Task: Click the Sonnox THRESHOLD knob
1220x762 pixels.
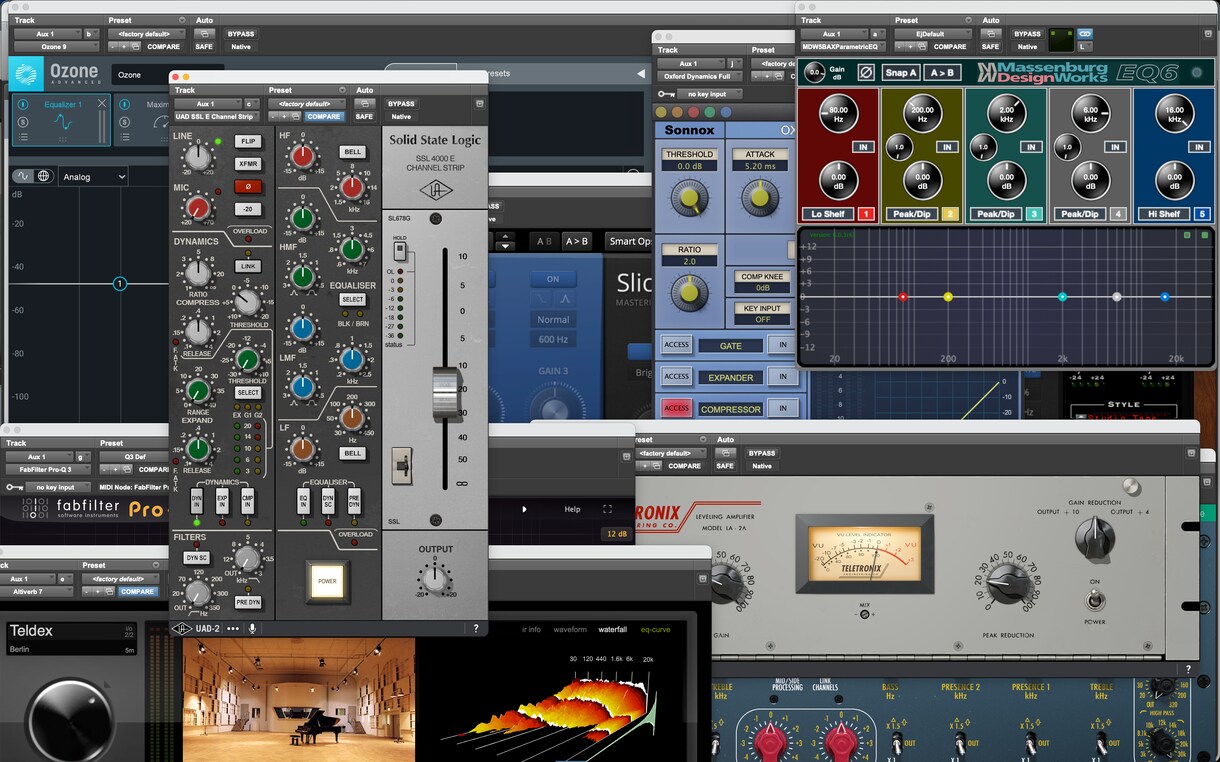Action: [689, 196]
